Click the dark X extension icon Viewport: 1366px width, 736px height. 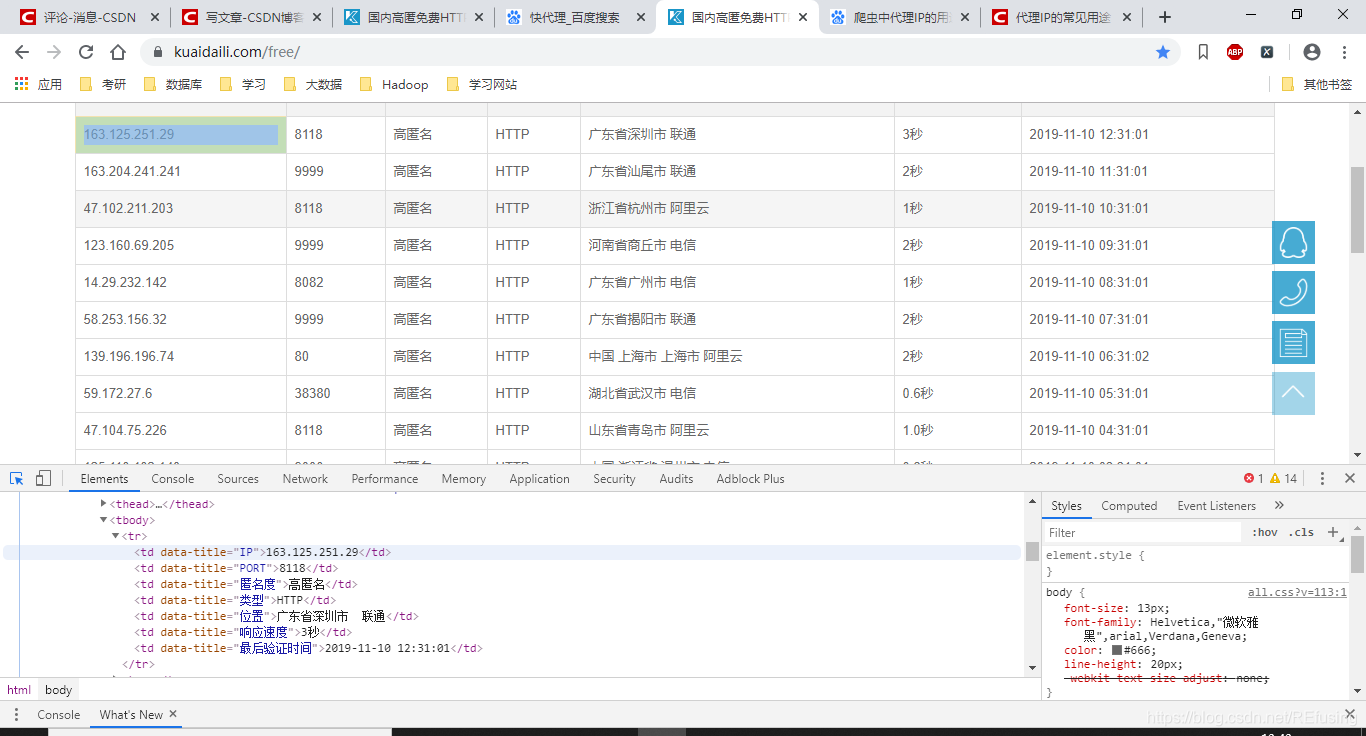[x=1267, y=52]
